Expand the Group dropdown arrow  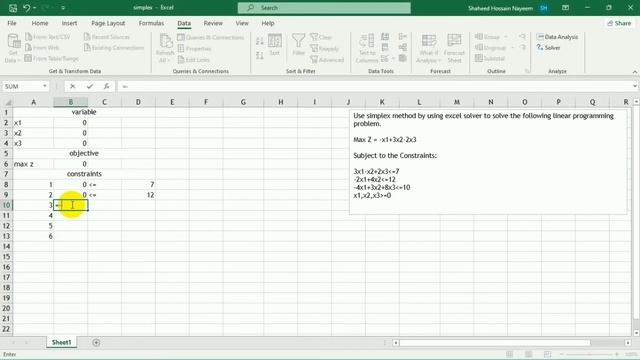point(506,37)
